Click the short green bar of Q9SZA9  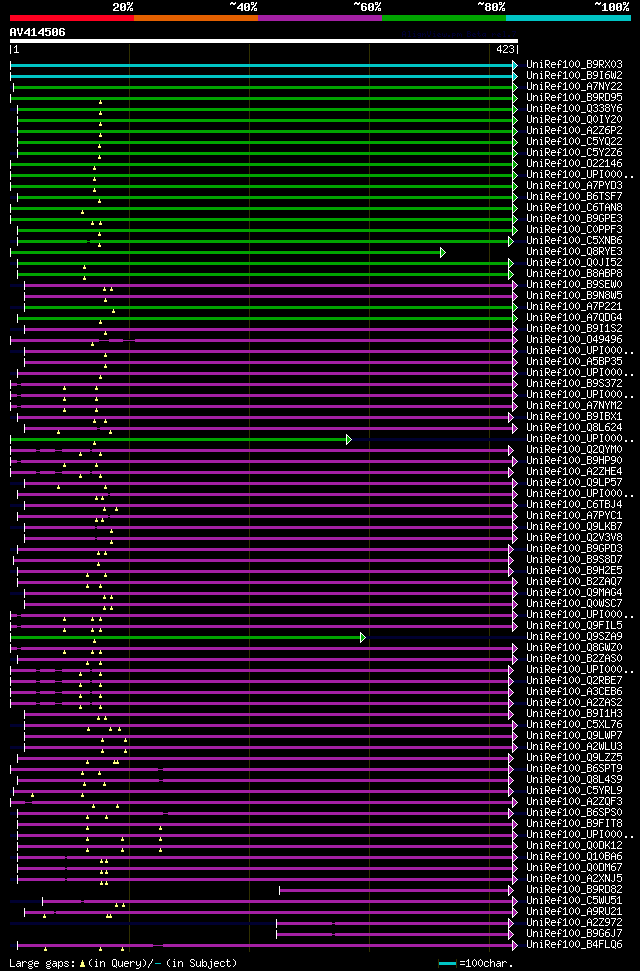coord(188,637)
